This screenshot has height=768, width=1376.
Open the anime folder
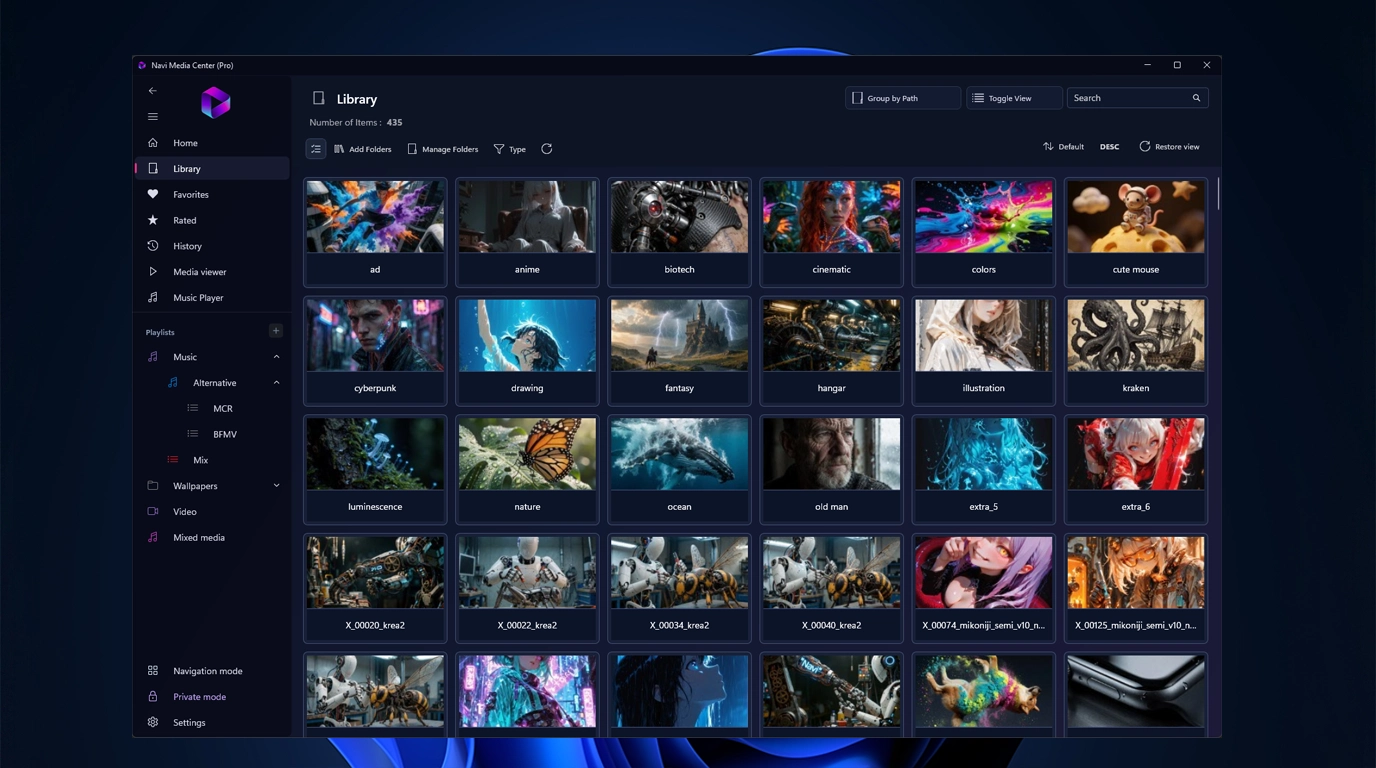tap(527, 232)
